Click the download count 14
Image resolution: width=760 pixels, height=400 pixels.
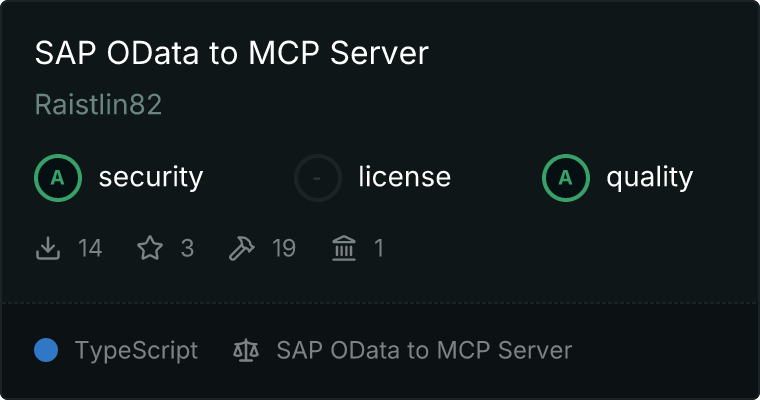[90, 248]
